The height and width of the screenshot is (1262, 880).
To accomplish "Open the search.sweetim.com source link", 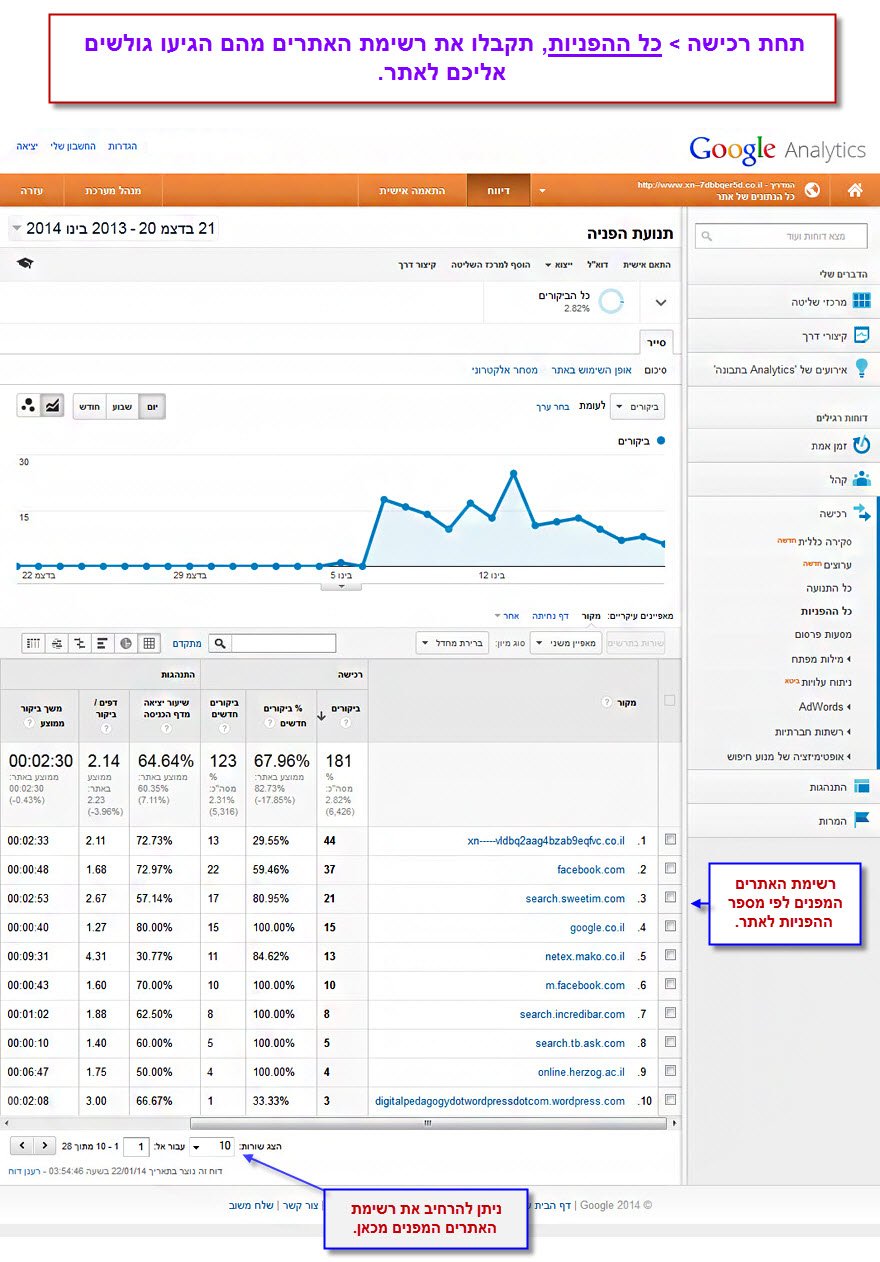I will [575, 899].
